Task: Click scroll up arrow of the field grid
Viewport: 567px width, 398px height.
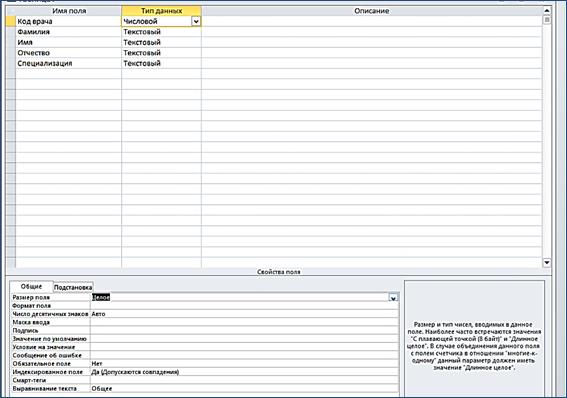Action: tap(547, 10)
